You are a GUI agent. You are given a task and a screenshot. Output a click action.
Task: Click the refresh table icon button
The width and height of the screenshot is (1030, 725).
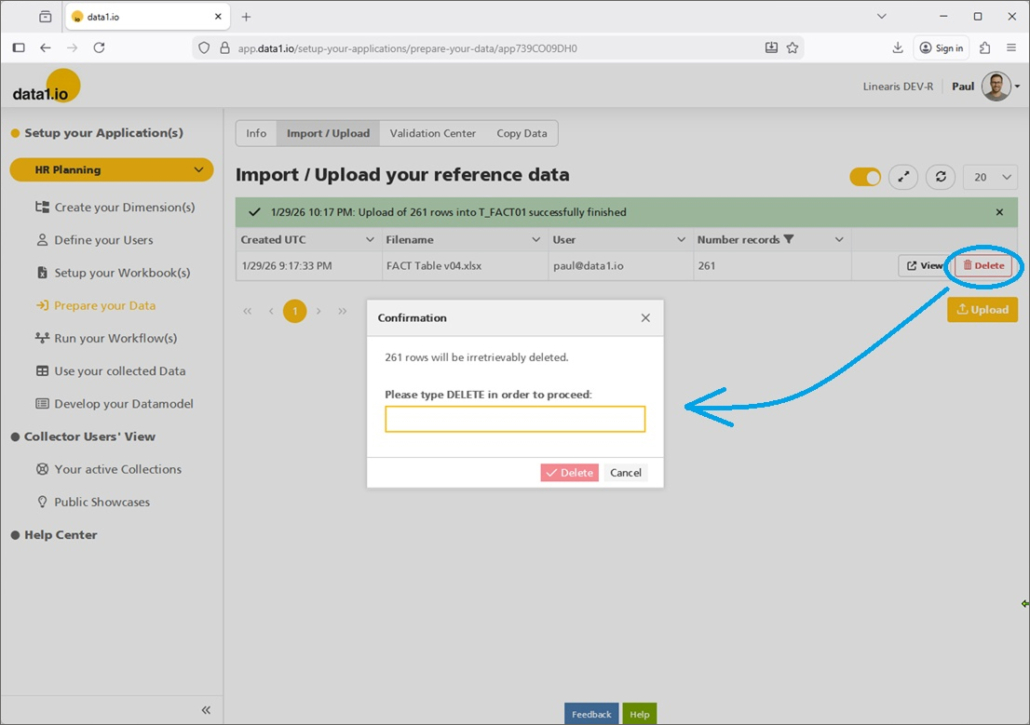[x=940, y=177]
